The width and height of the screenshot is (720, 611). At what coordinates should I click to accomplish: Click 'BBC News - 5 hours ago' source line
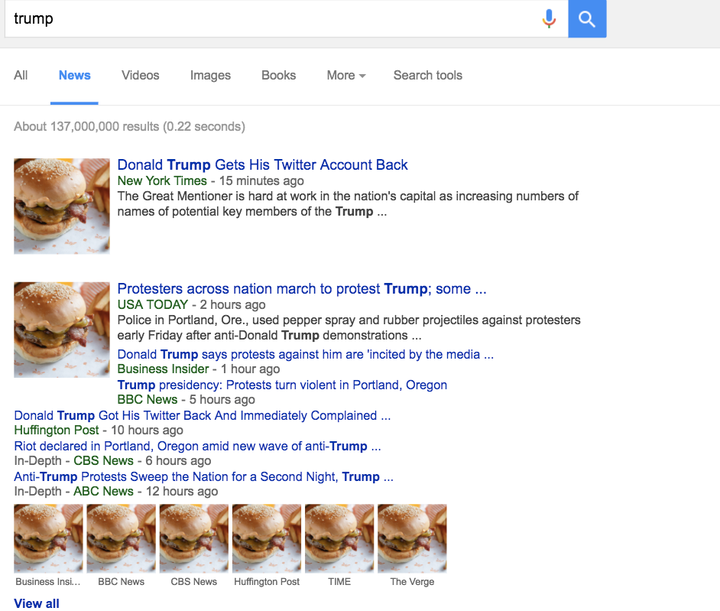[x=186, y=399]
